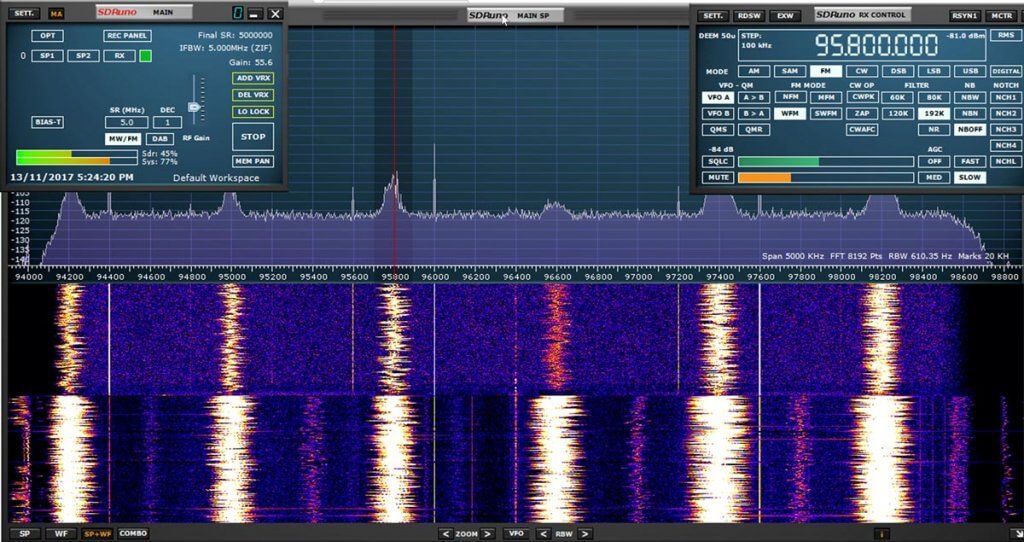Click the ADD VRX button

tap(253, 78)
